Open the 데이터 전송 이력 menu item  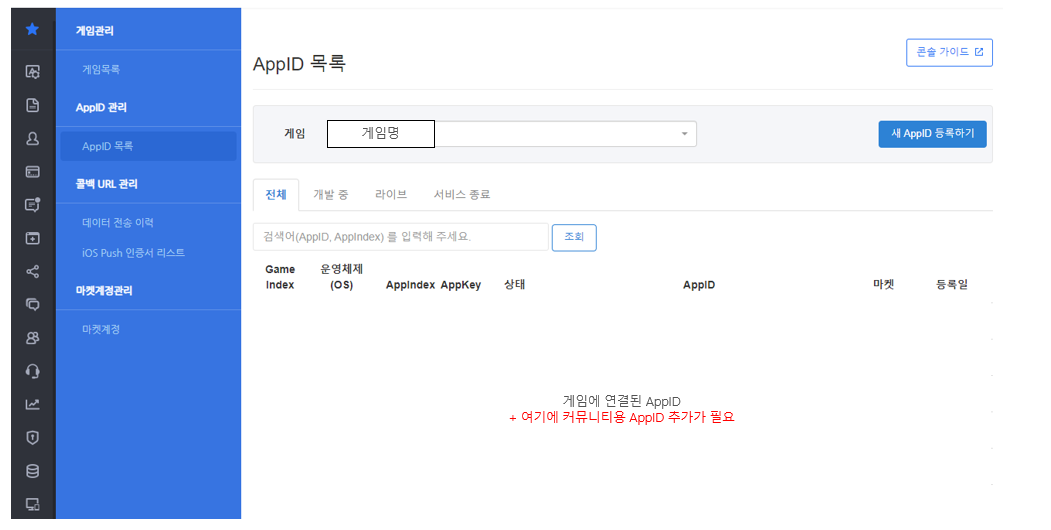point(118,222)
